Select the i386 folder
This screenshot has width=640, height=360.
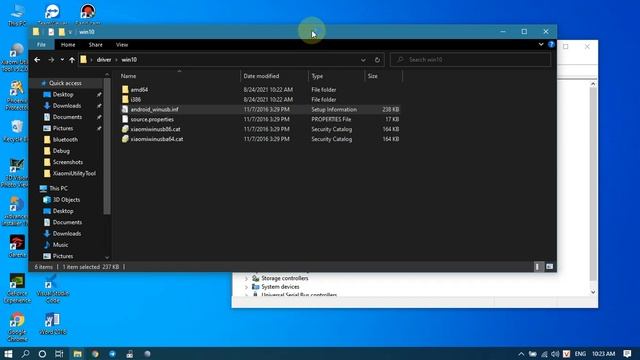(136, 99)
